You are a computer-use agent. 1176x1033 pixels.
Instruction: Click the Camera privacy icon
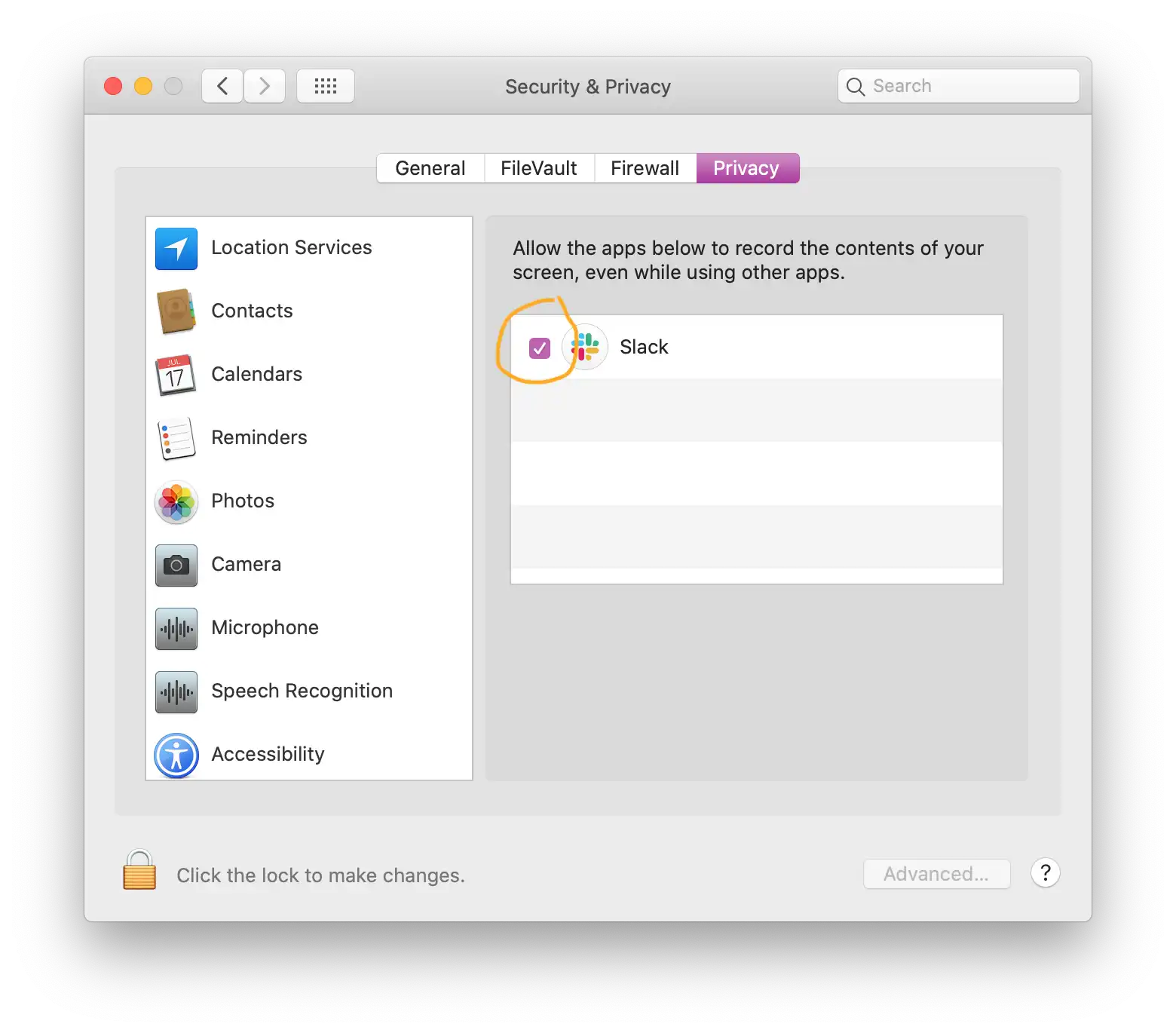point(176,565)
